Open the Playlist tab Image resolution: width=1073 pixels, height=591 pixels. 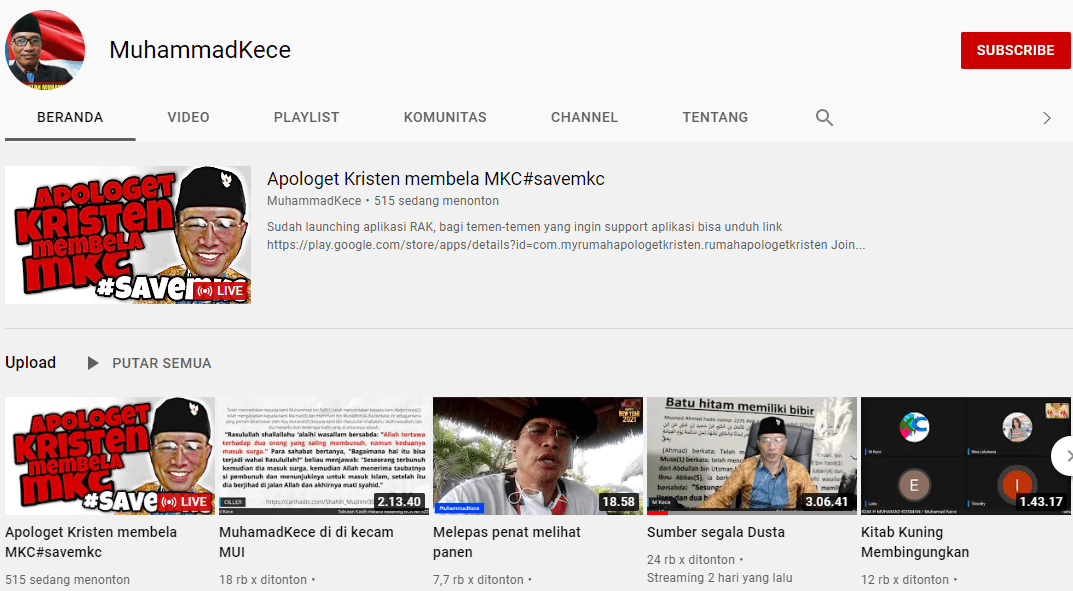coord(306,117)
